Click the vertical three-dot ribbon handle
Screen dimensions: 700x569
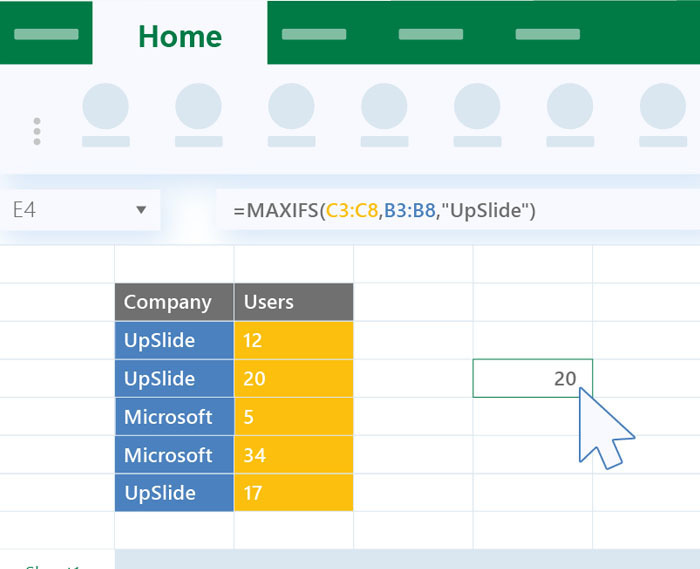(x=37, y=131)
